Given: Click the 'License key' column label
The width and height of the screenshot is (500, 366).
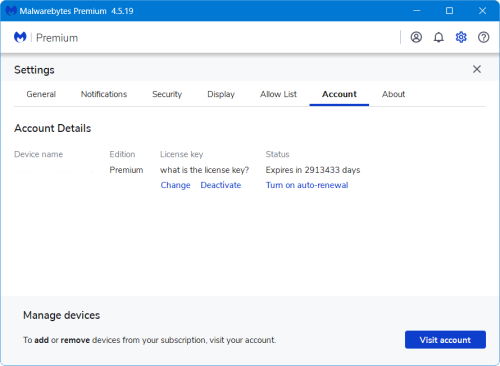Looking at the screenshot, I should point(182,154).
